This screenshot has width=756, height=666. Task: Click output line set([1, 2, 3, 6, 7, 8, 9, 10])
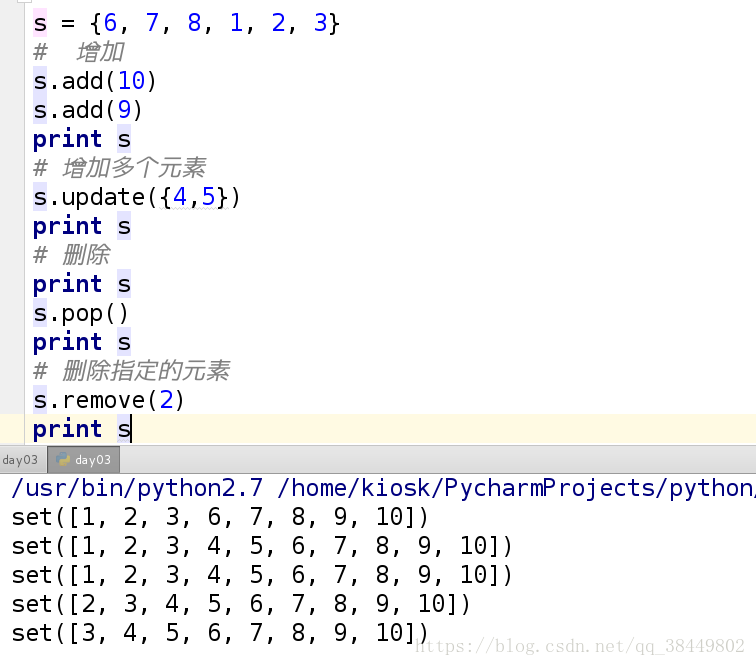pos(220,517)
